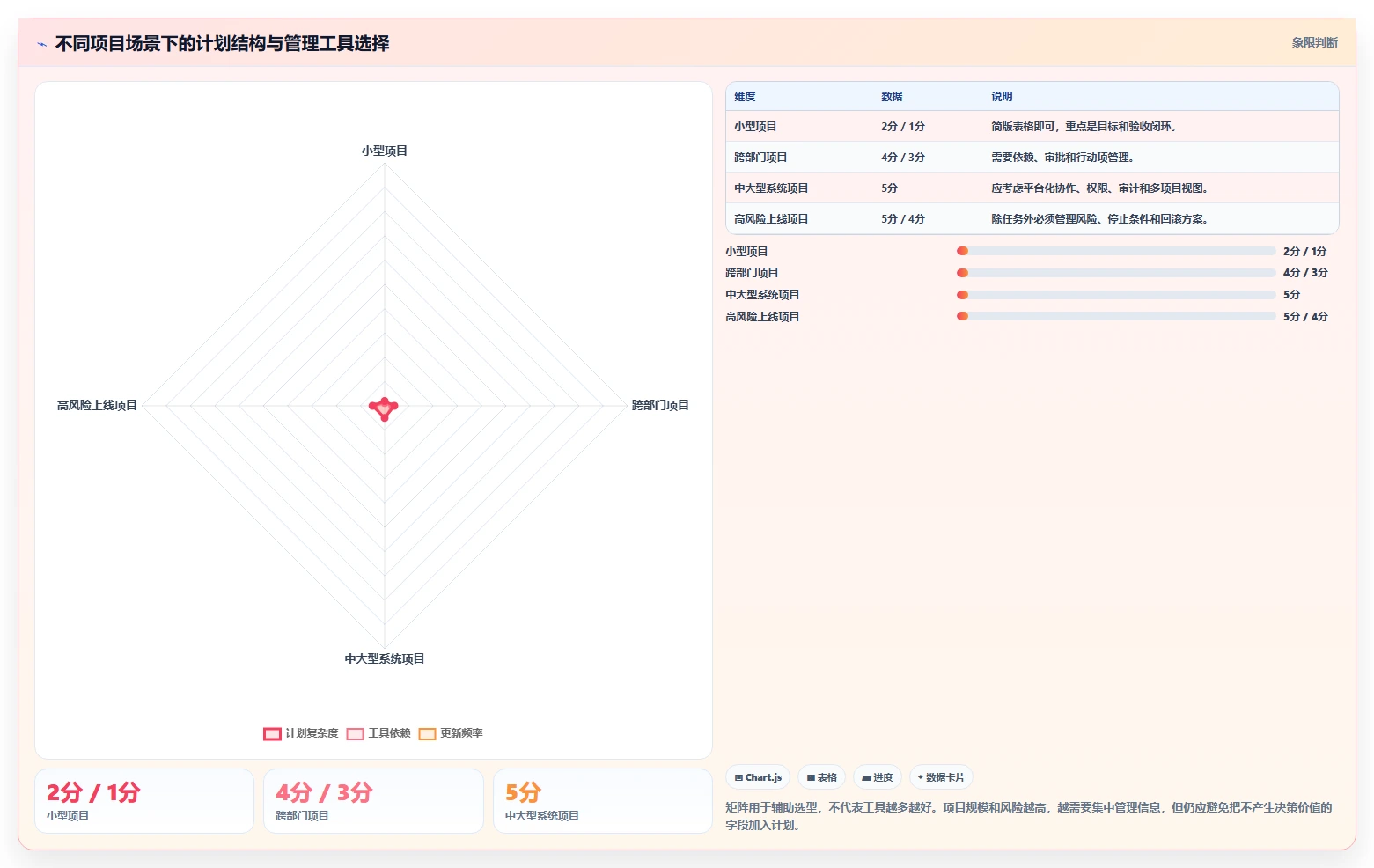Toggle the 更新频率 legend swatch

[427, 733]
